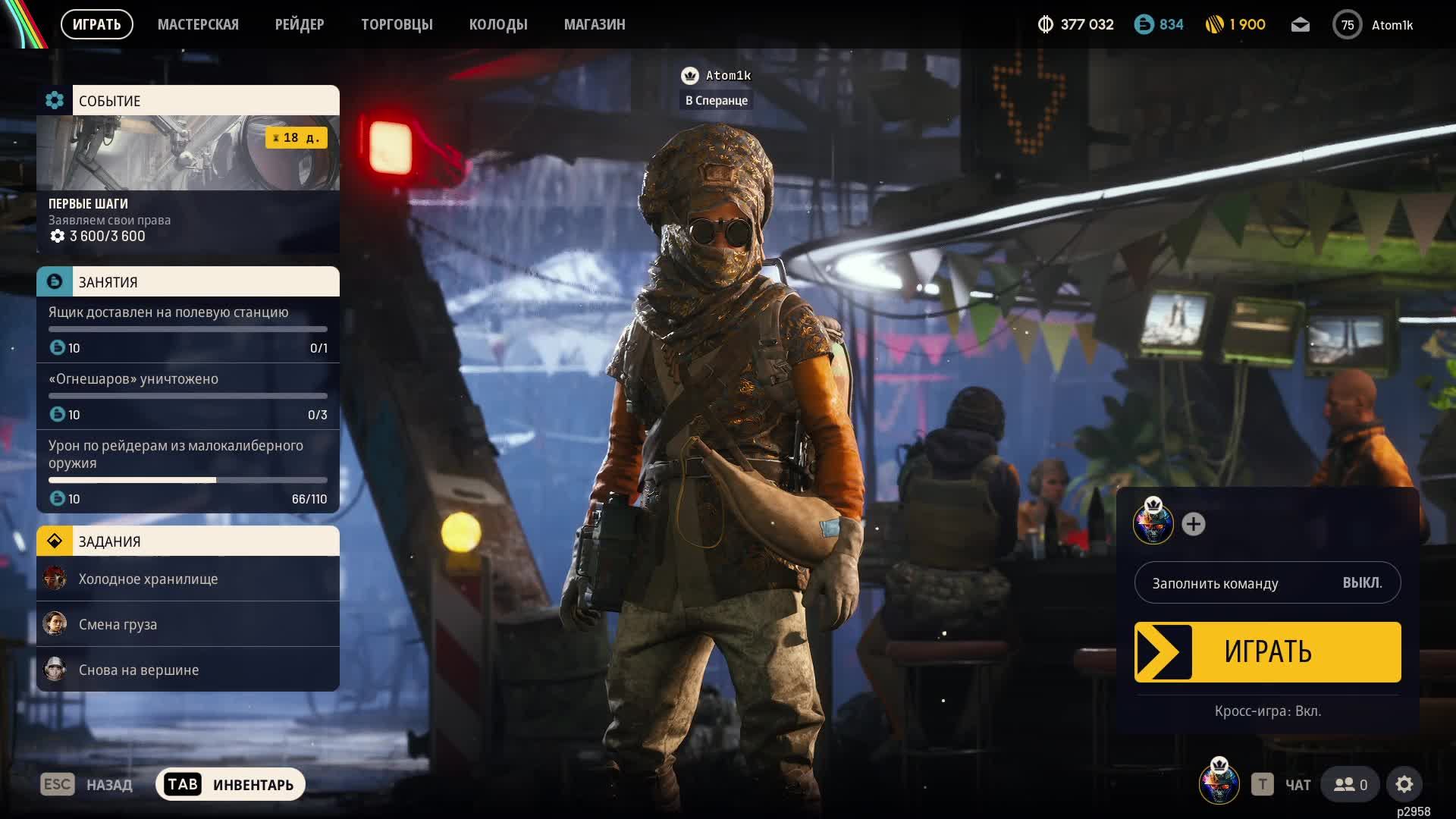Open Инвентарь with the TAB button
Screen dimensions: 1456x819
[x=231, y=784]
